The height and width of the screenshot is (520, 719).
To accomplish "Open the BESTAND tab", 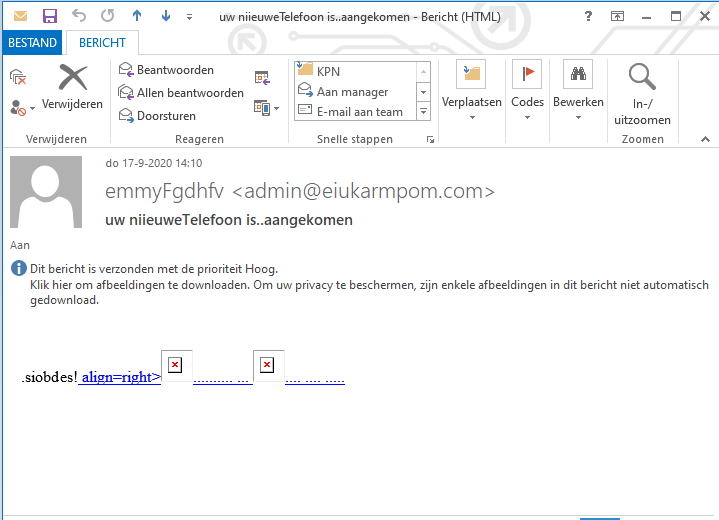I will click(32, 43).
